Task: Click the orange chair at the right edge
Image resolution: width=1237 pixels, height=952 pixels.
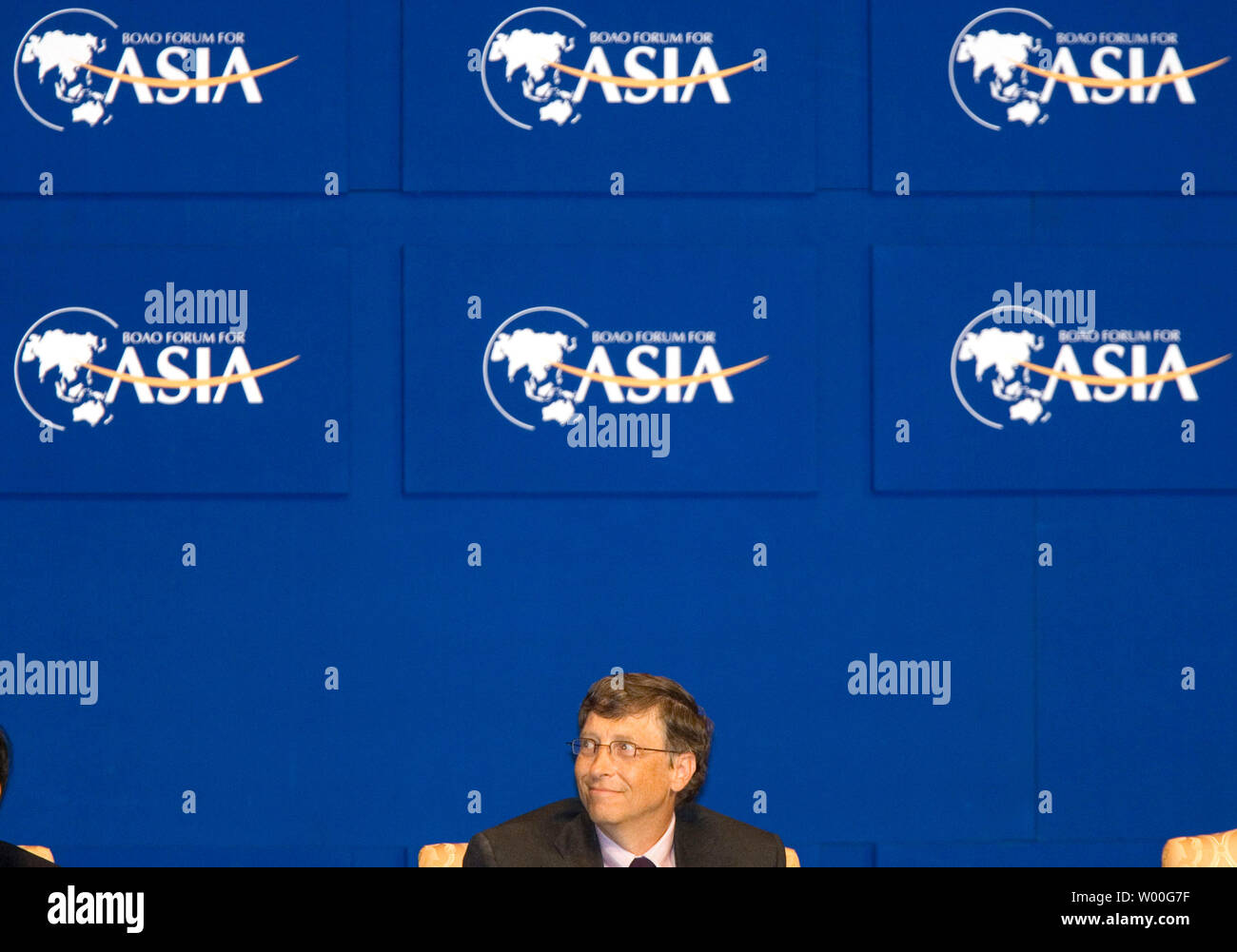Action: pos(1199,848)
